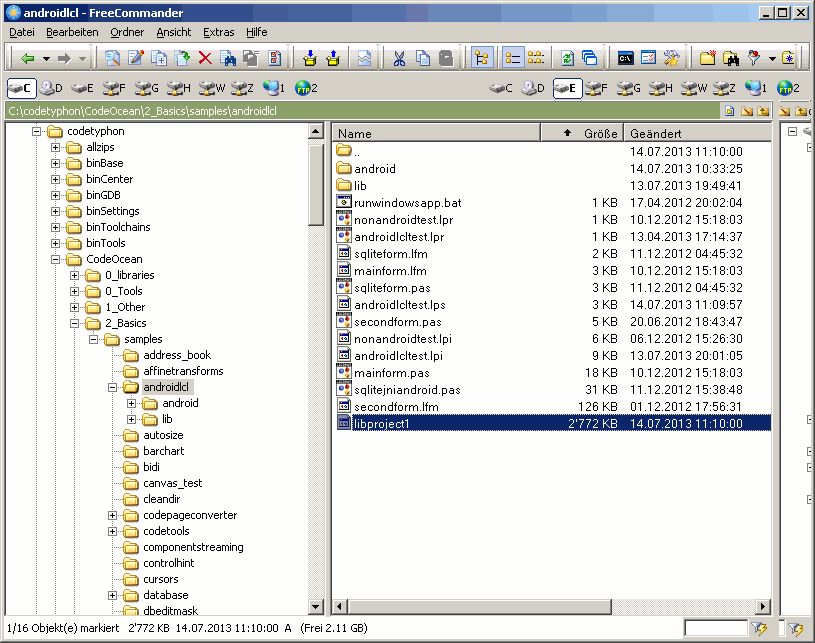Collapse the CodeOcean folder node

[x=56, y=259]
